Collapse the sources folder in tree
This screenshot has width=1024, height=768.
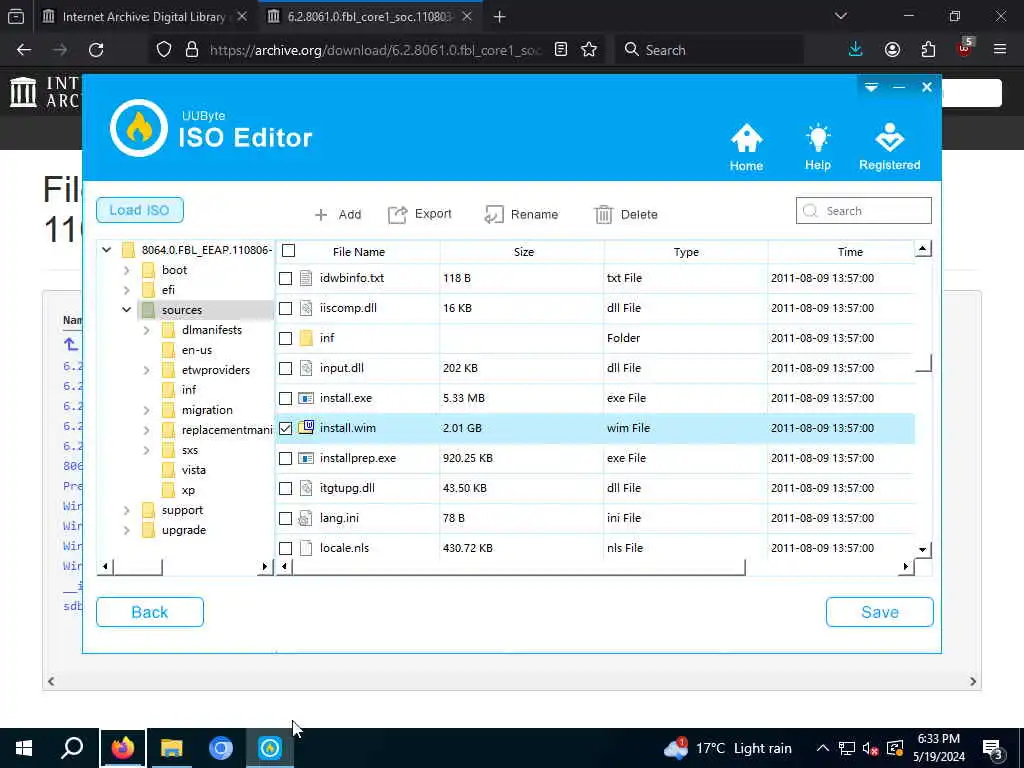pyautogui.click(x=127, y=310)
